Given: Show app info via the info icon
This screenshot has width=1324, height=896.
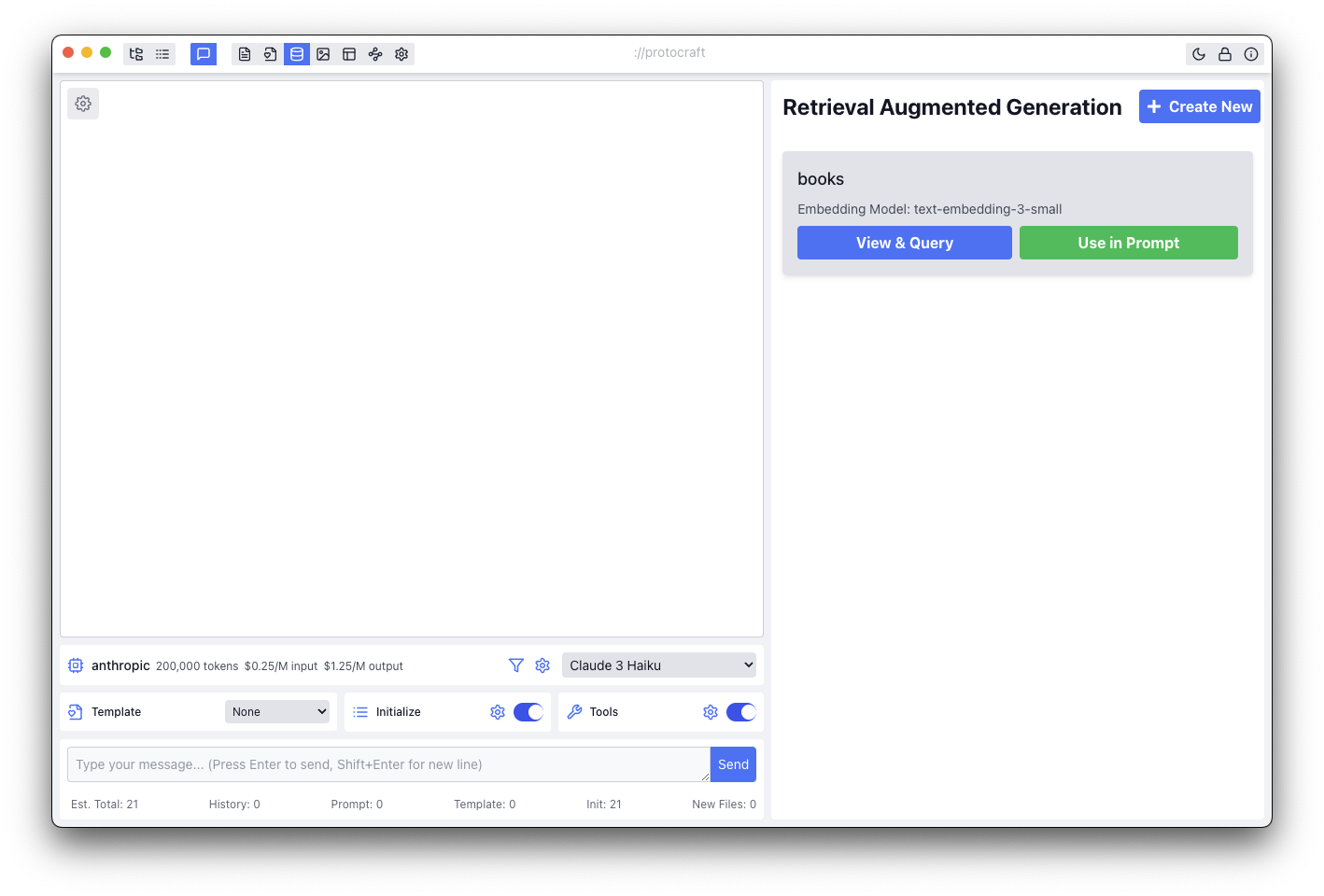Looking at the screenshot, I should tap(1251, 54).
